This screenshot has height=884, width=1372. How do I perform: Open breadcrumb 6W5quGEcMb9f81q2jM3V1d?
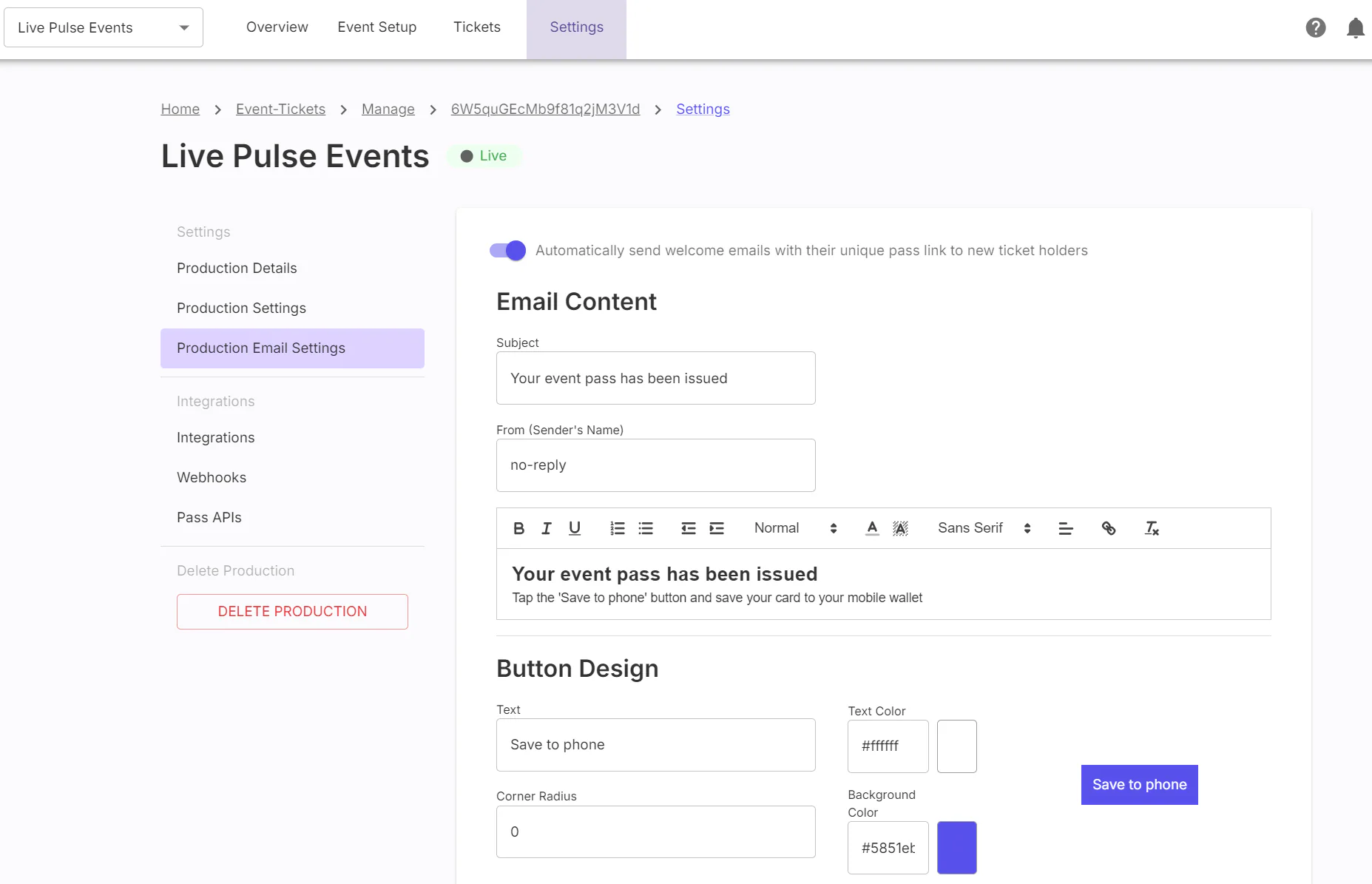[x=546, y=109]
